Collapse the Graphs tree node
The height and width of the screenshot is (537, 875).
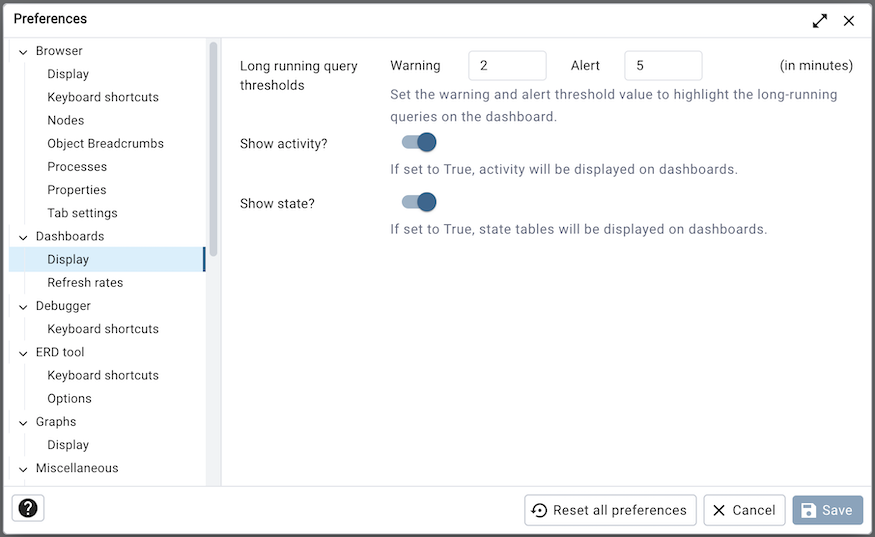(23, 423)
